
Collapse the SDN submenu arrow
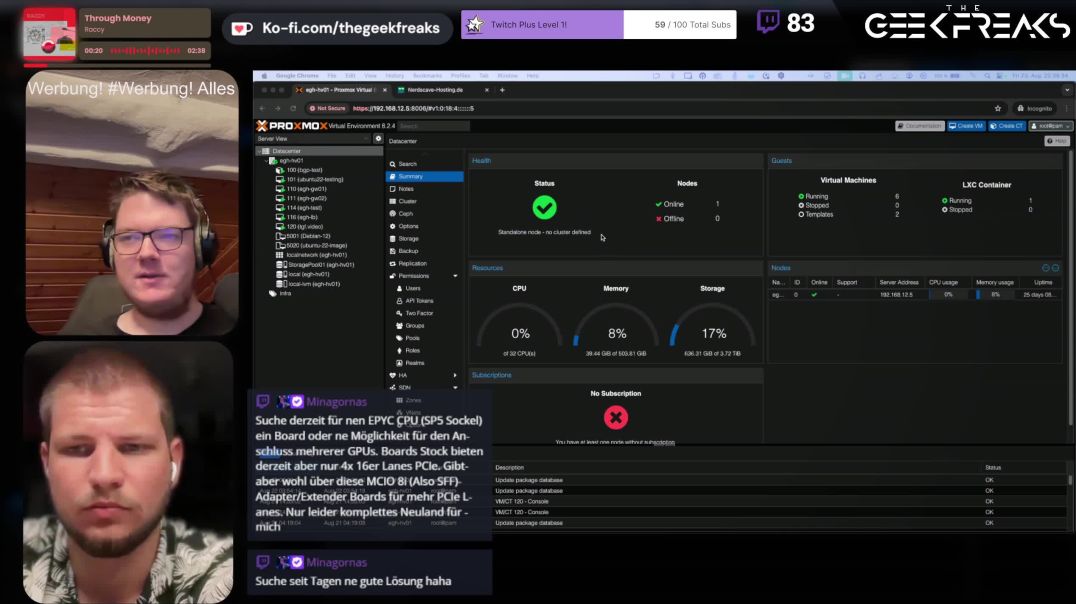point(455,388)
